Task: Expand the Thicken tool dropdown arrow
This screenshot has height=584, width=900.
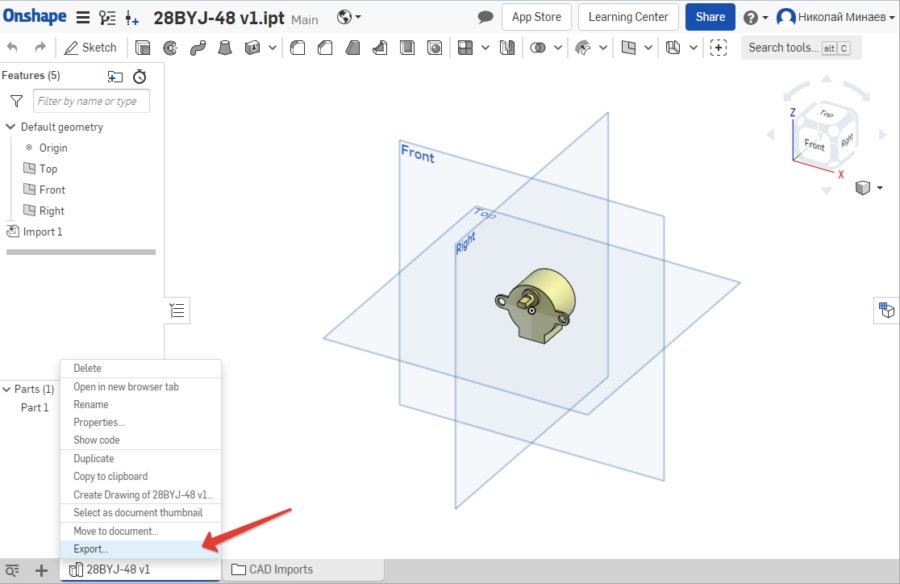Action: [x=272, y=48]
